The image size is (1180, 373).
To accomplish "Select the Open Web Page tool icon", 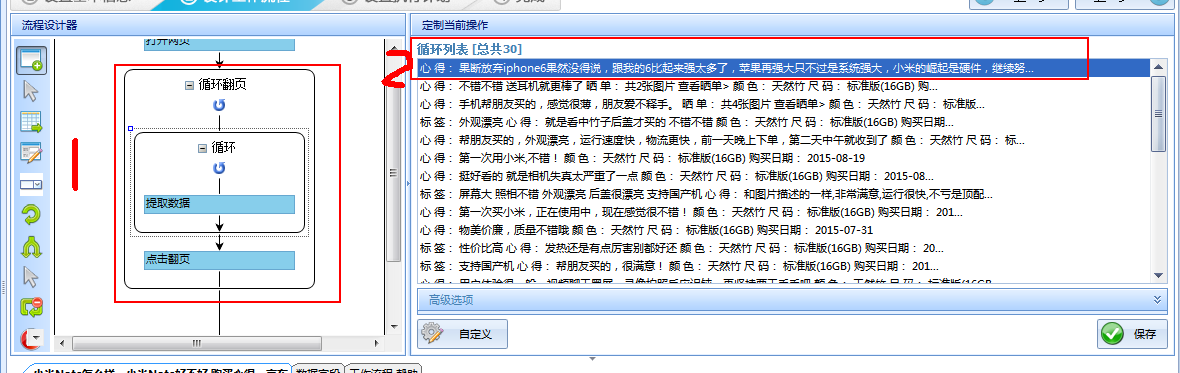I will 31,60.
